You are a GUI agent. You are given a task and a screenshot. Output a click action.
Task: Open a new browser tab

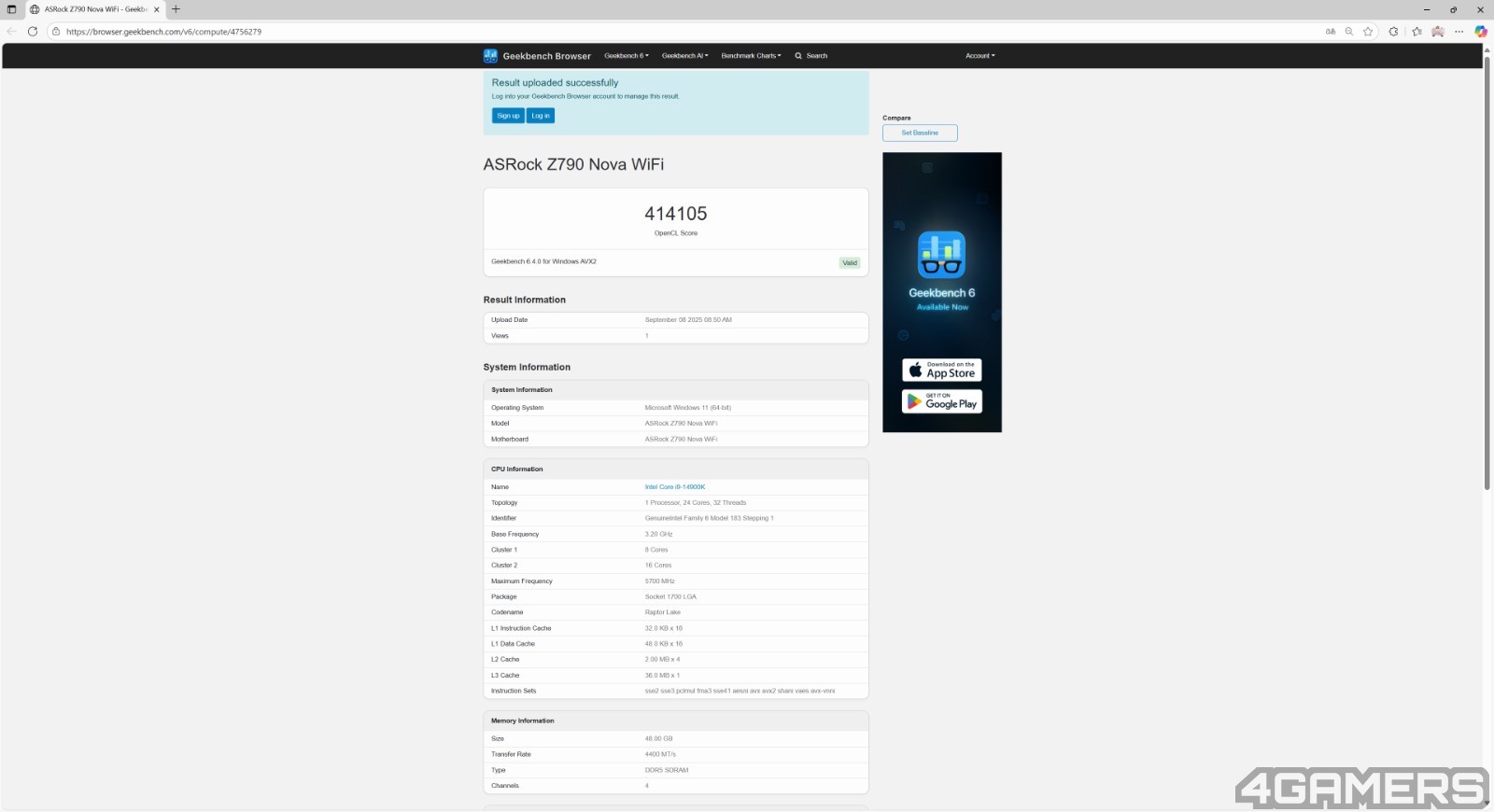pos(176,9)
